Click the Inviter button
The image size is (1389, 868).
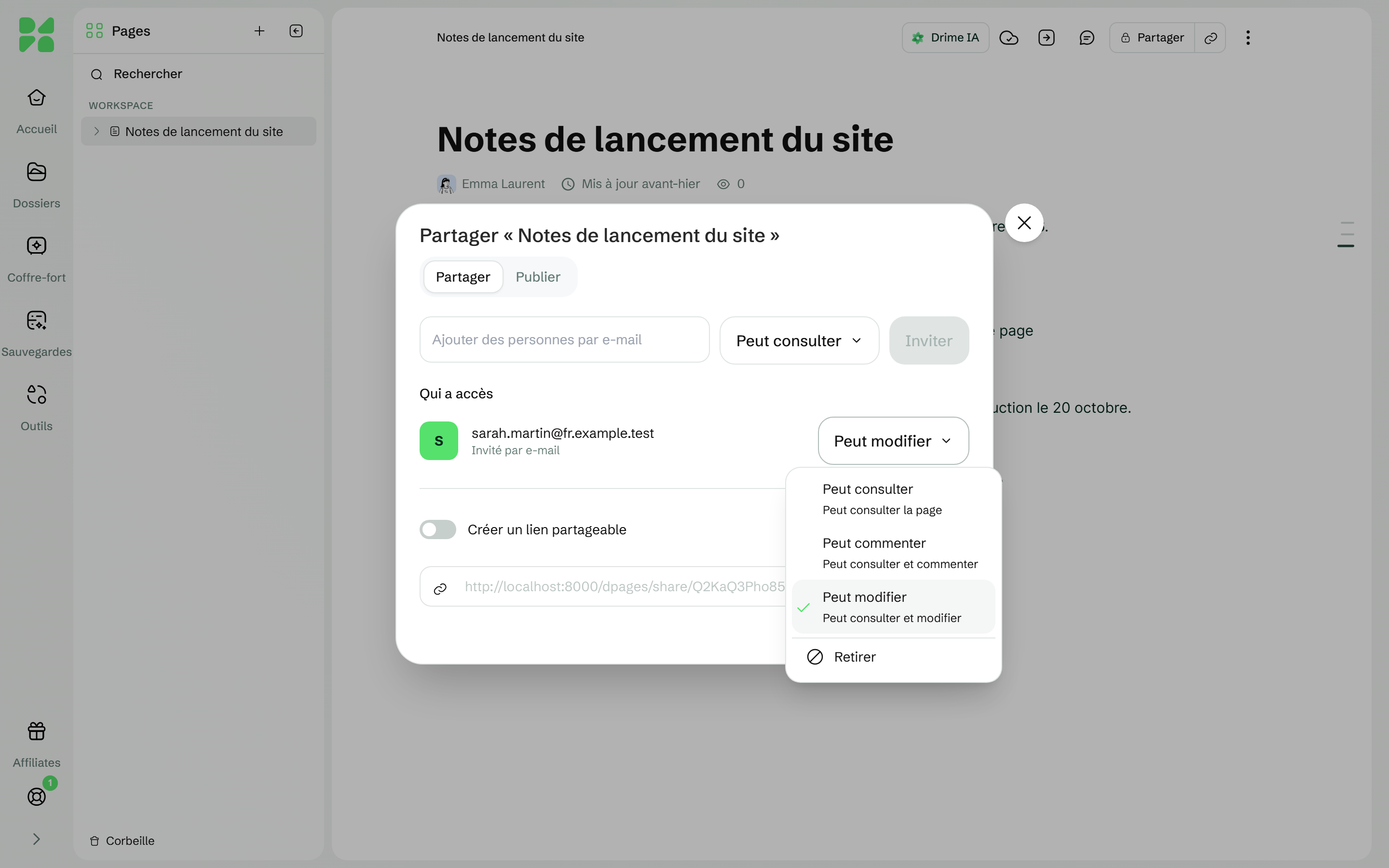[929, 340]
